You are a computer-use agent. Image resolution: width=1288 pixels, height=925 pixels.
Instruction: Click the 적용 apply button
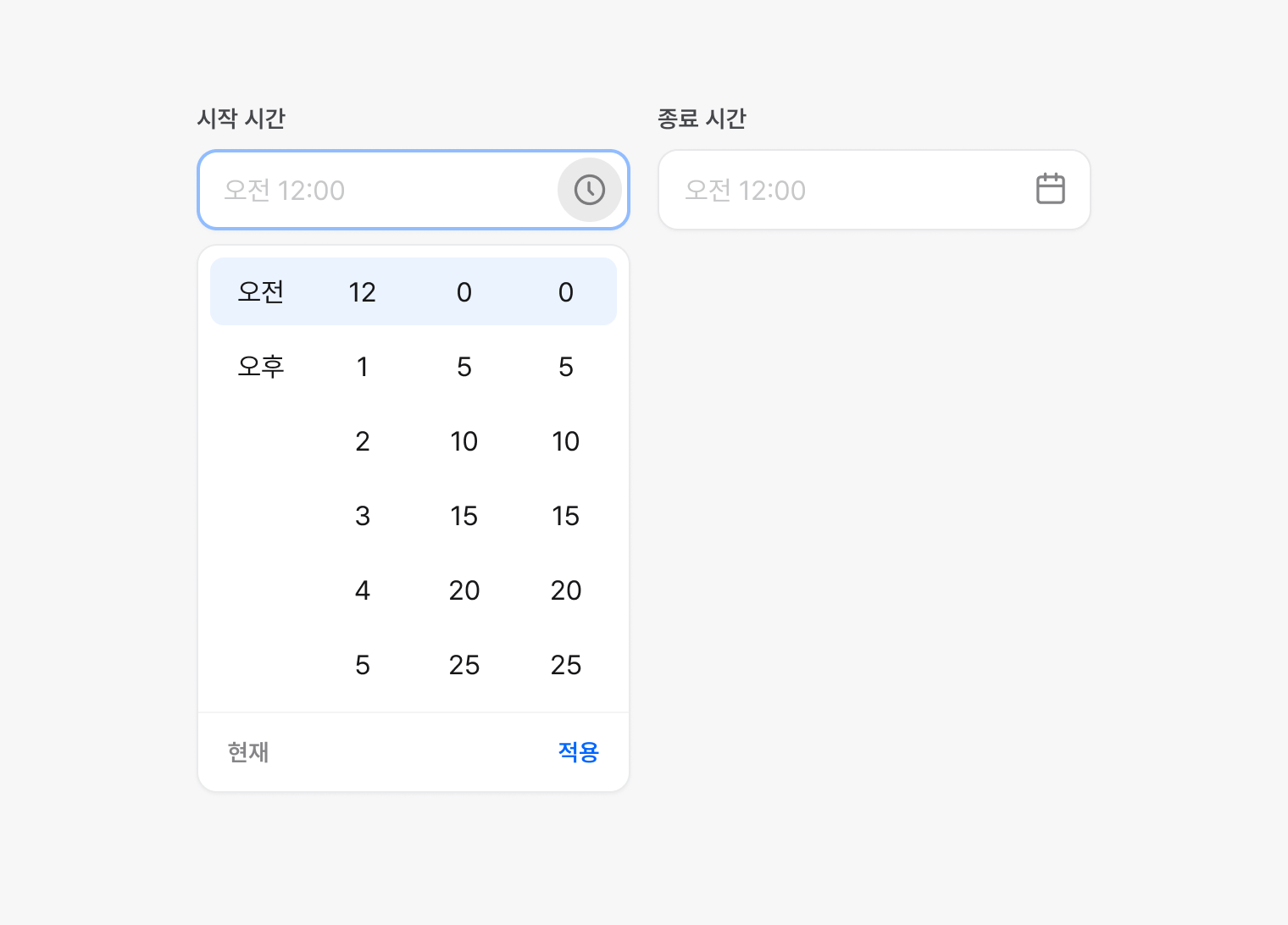[579, 752]
